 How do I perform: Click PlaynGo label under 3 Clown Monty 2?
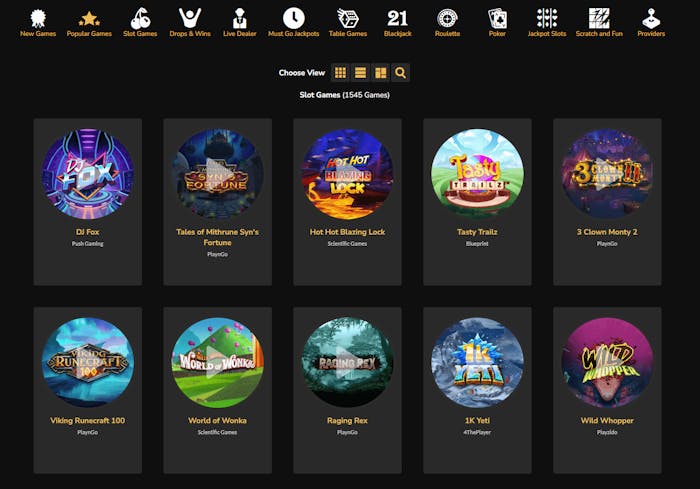point(607,244)
